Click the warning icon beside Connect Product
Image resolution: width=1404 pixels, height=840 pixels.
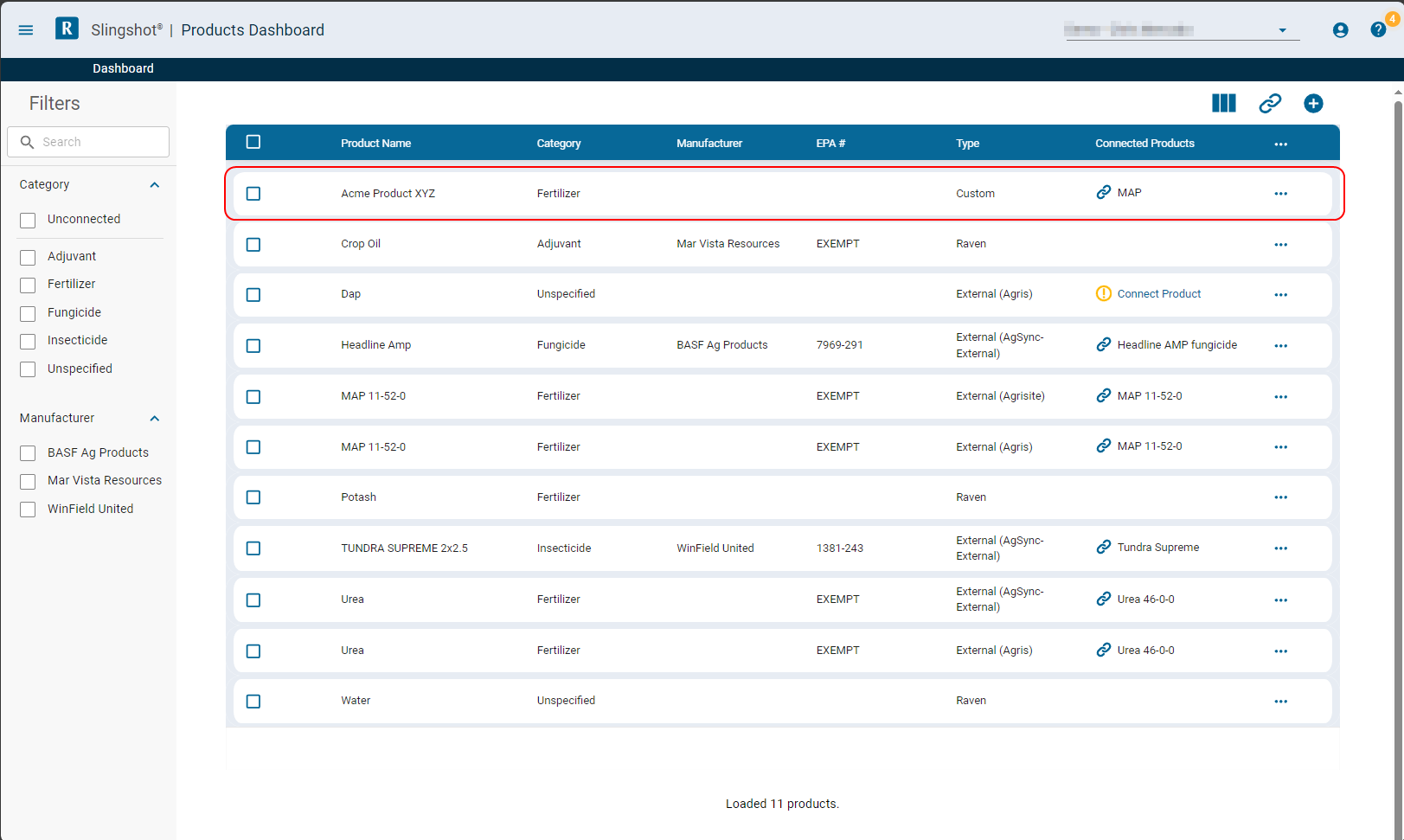tap(1104, 293)
